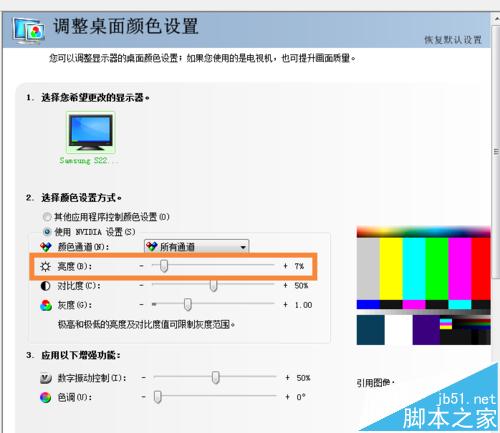Screen dimensions: 500x433
Task: Click the 色调 hue color wheel icon
Action: pos(46,397)
